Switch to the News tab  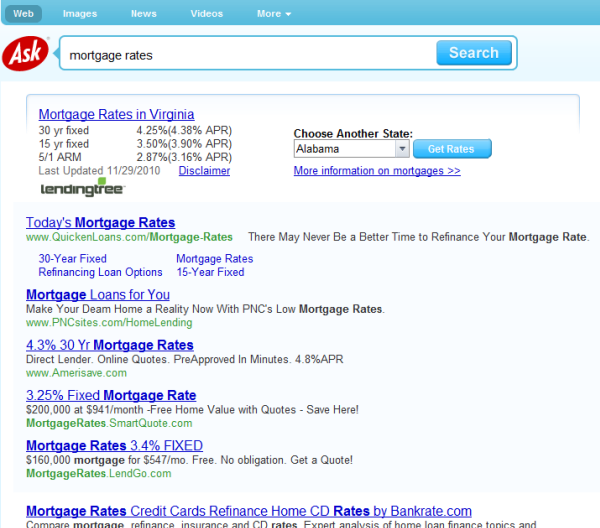(144, 14)
